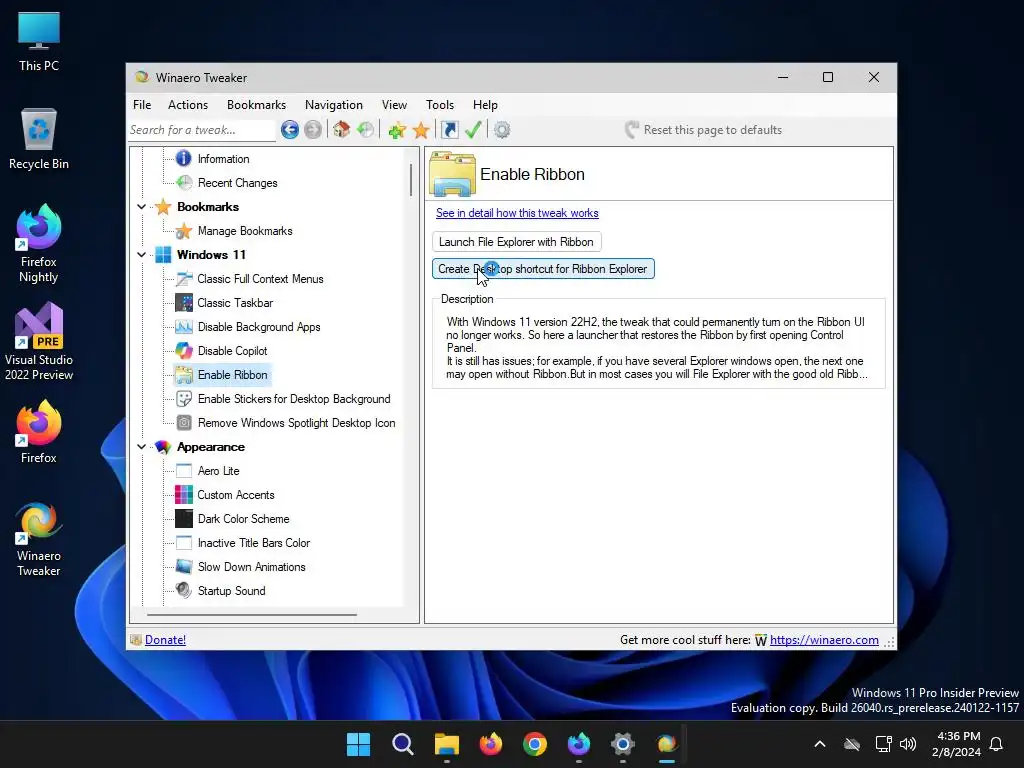Open 'See in detail how this tweak works' link
Viewport: 1024px width, 768px height.
pyautogui.click(x=517, y=213)
